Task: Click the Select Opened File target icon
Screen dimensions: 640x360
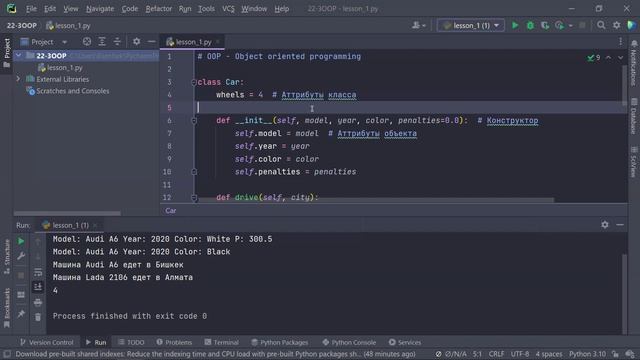Action: [87, 42]
